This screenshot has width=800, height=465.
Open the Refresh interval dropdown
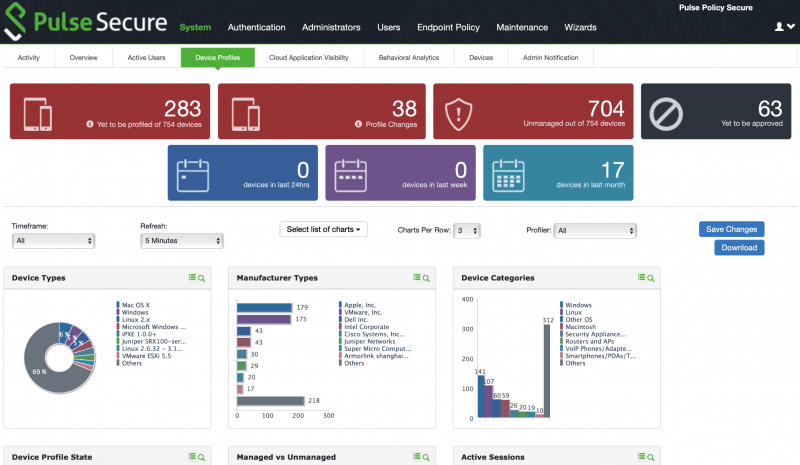tap(182, 240)
